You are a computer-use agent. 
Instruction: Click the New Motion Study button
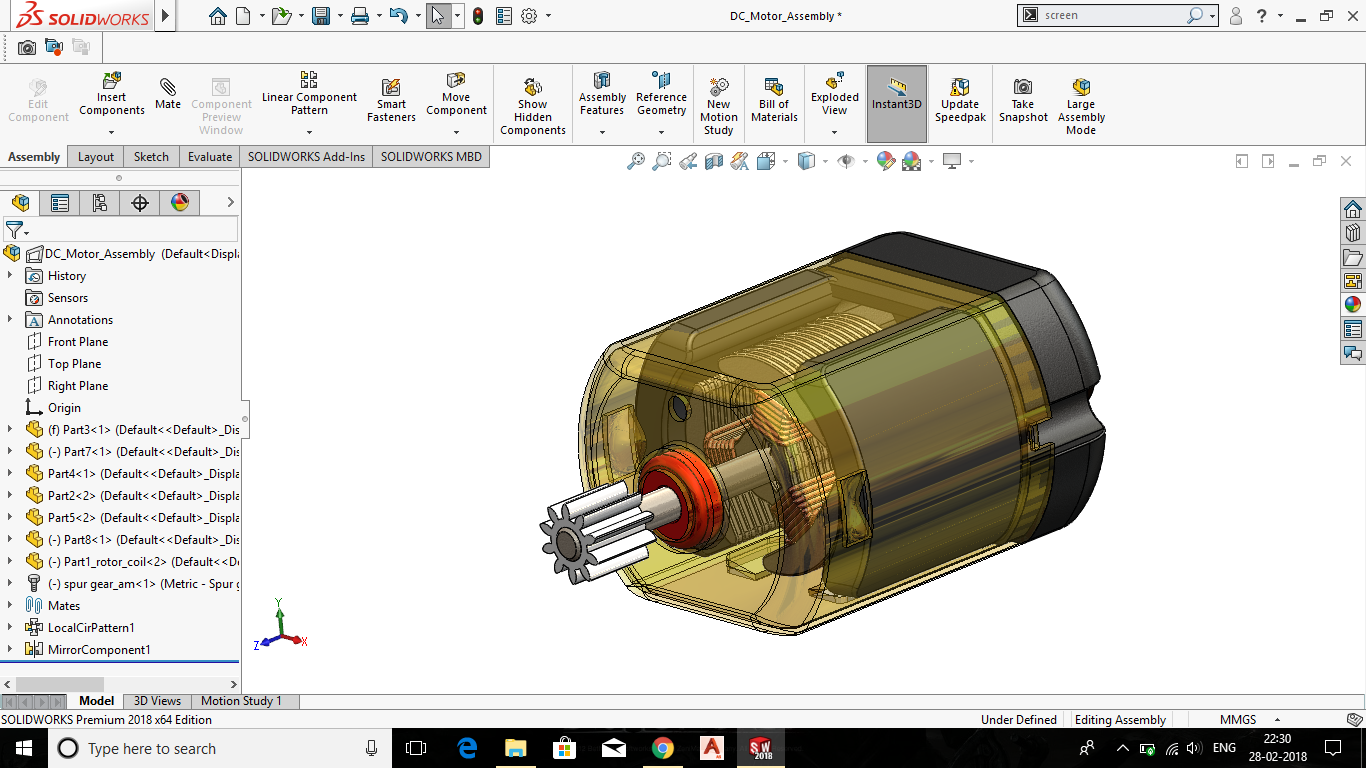coord(718,88)
